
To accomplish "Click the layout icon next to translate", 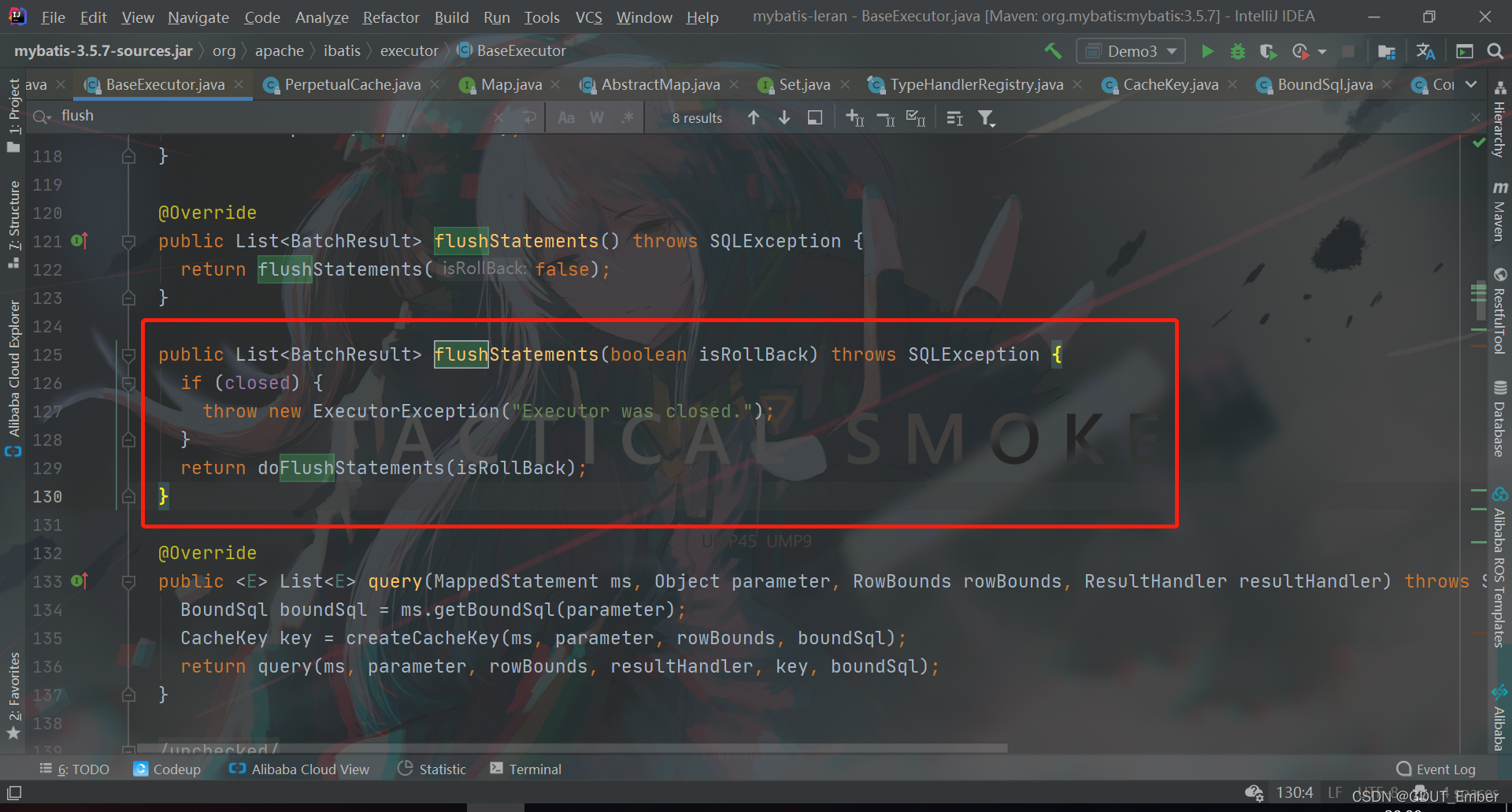I will click(x=1465, y=51).
